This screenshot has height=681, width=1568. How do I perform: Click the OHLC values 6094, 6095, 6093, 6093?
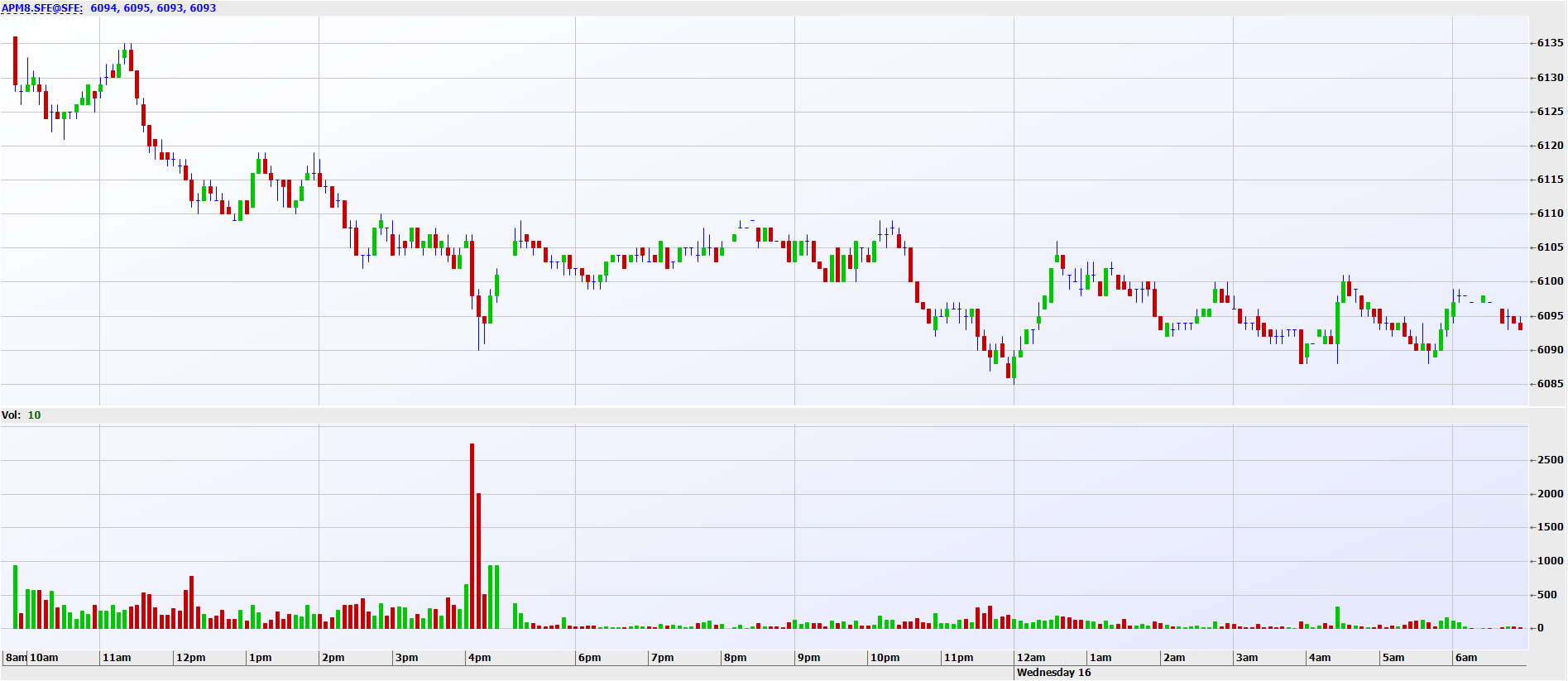click(153, 8)
